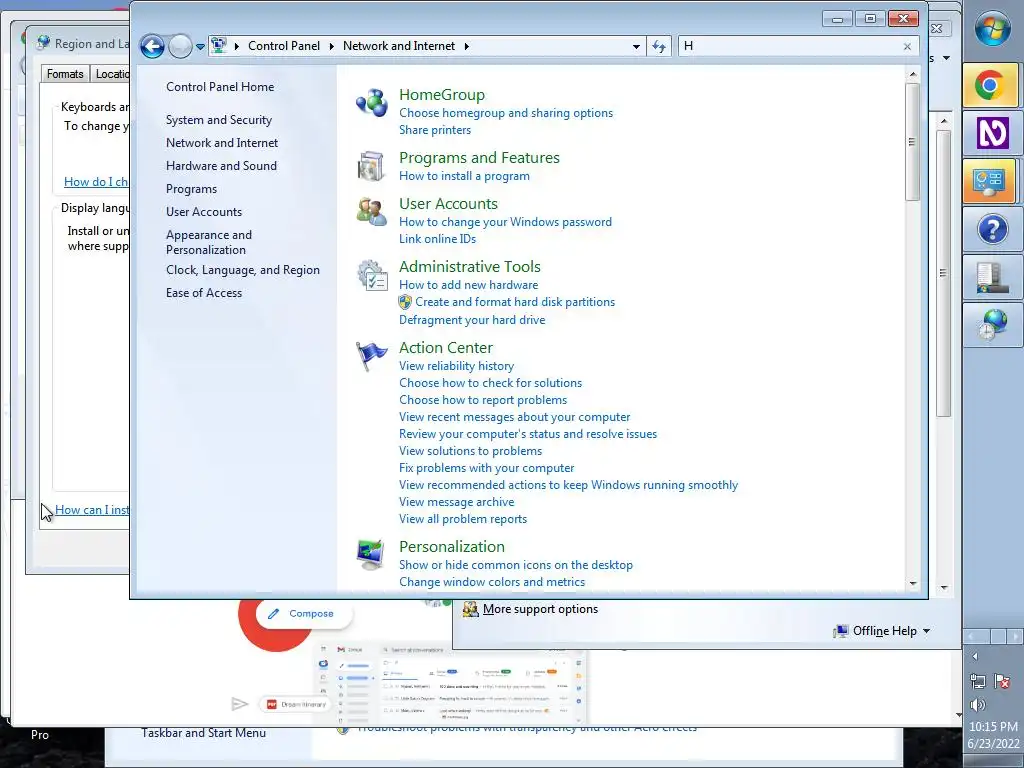Open Ease of Access category

204,293
